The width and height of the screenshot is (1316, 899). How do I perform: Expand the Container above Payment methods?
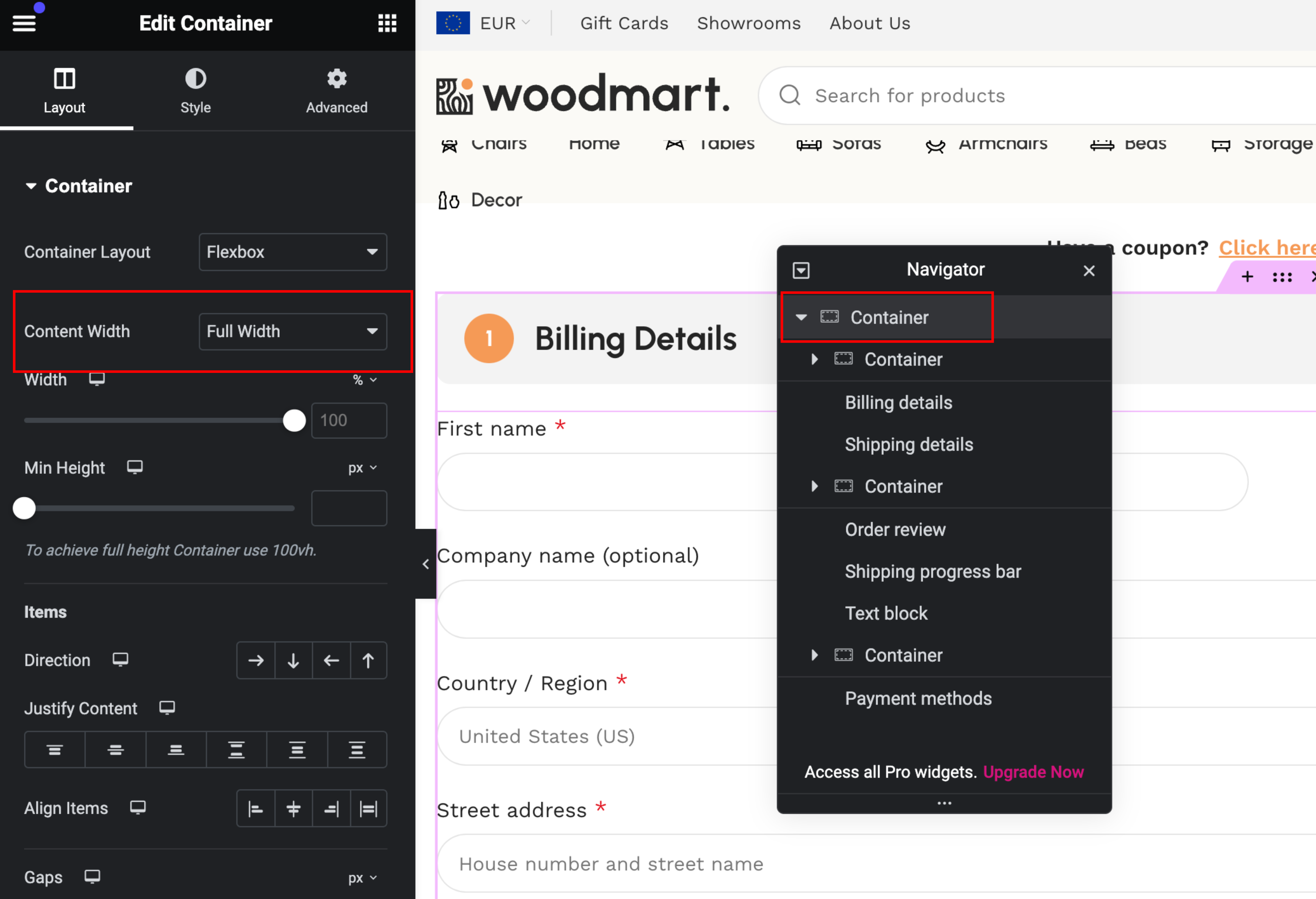tap(814, 655)
